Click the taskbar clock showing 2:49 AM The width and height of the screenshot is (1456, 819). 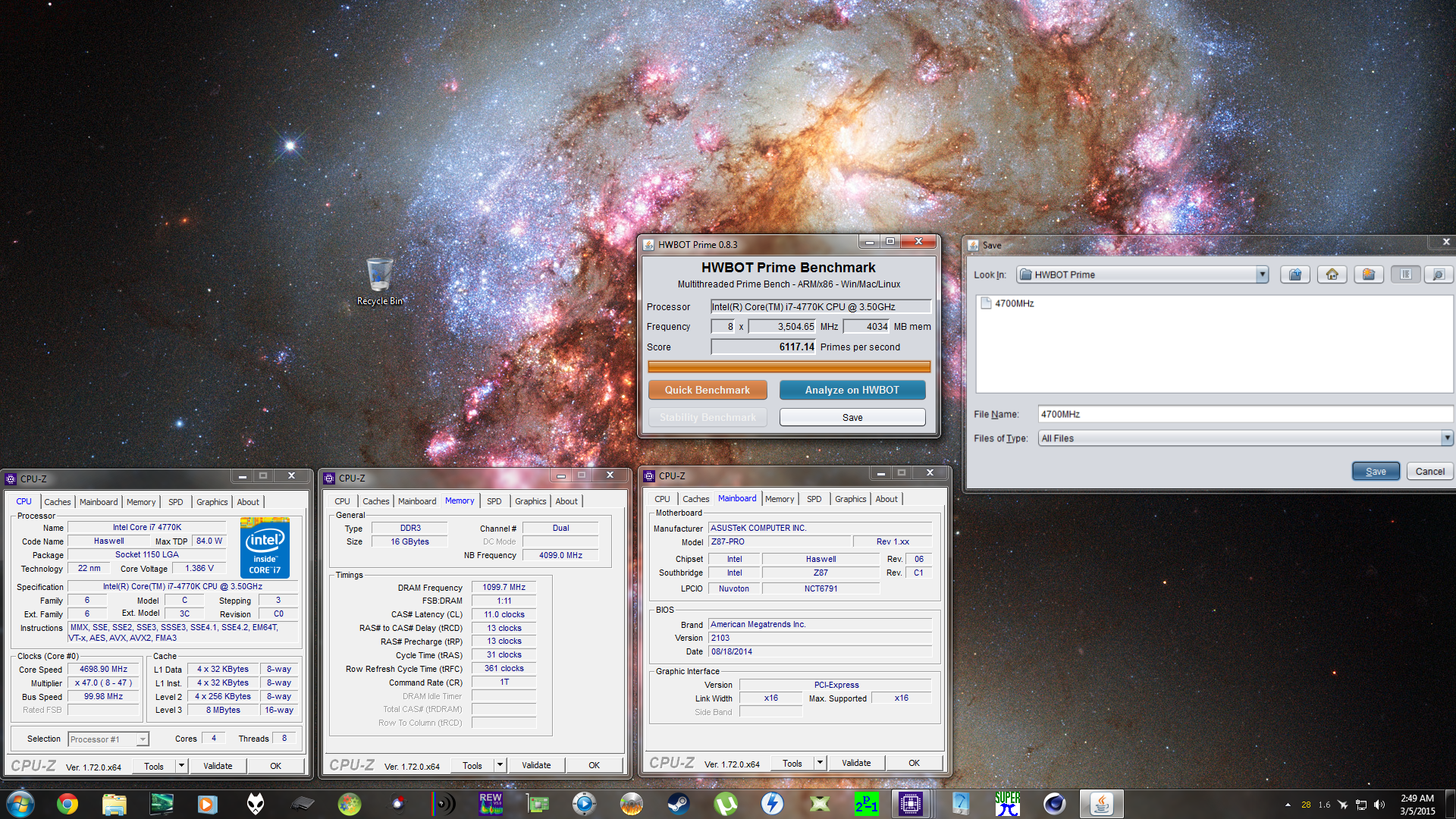tap(1417, 804)
